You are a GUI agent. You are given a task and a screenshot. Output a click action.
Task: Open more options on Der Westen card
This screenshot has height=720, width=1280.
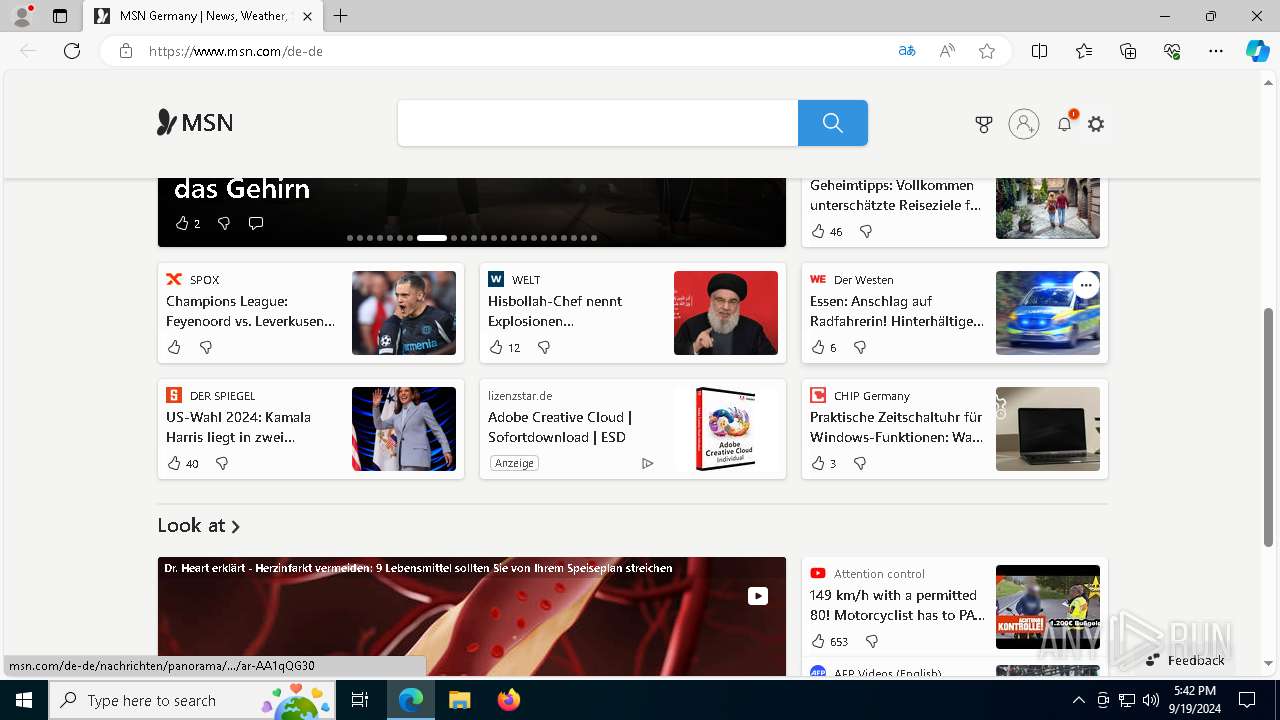coord(1085,286)
